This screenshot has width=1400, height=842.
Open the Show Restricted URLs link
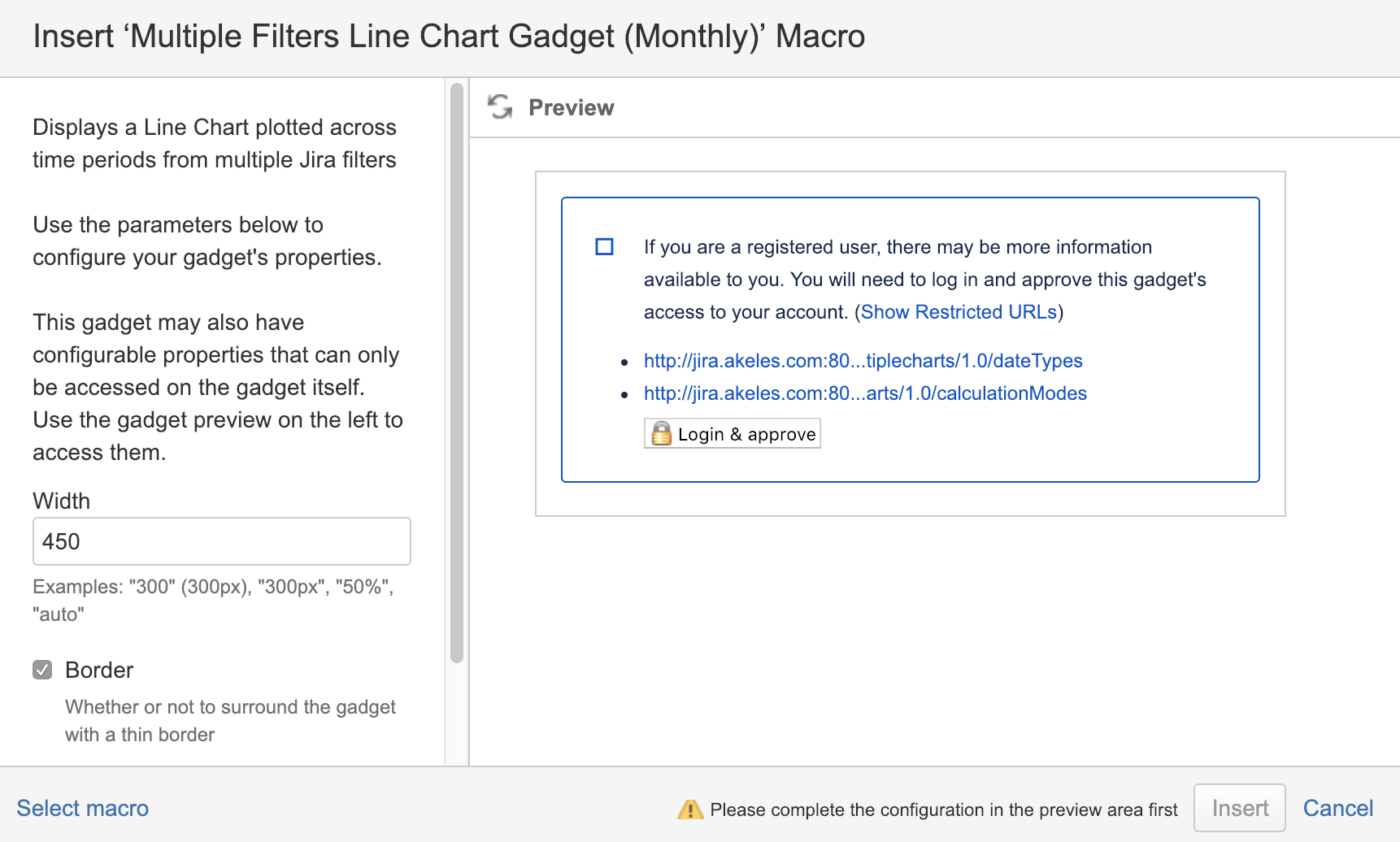coord(960,311)
